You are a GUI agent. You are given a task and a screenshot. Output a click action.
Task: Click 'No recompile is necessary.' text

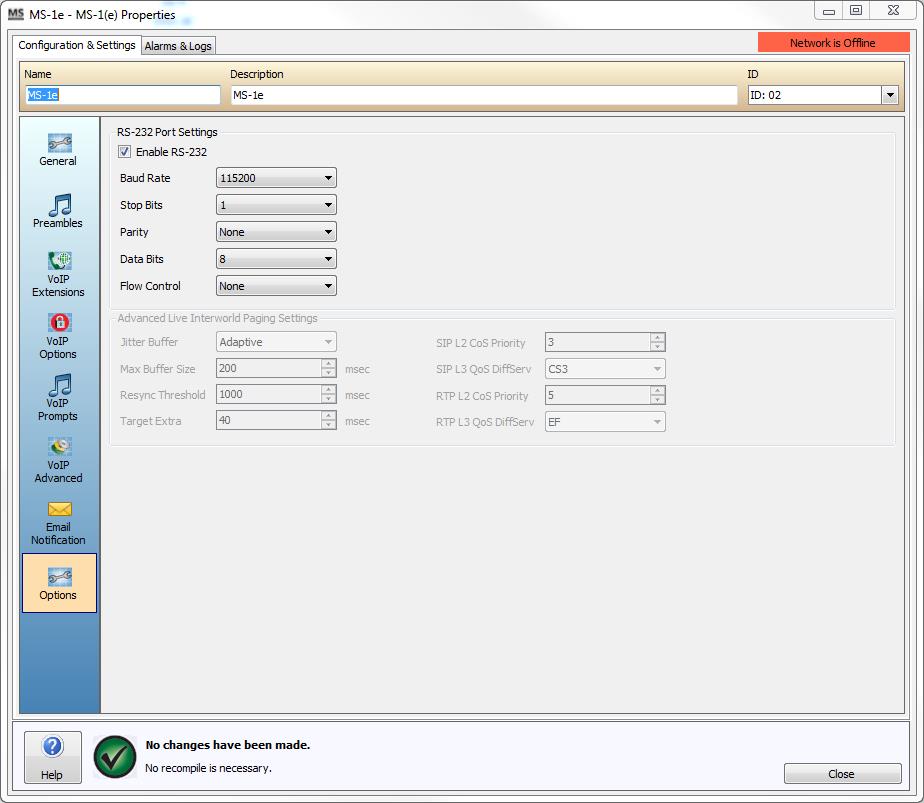[209, 768]
